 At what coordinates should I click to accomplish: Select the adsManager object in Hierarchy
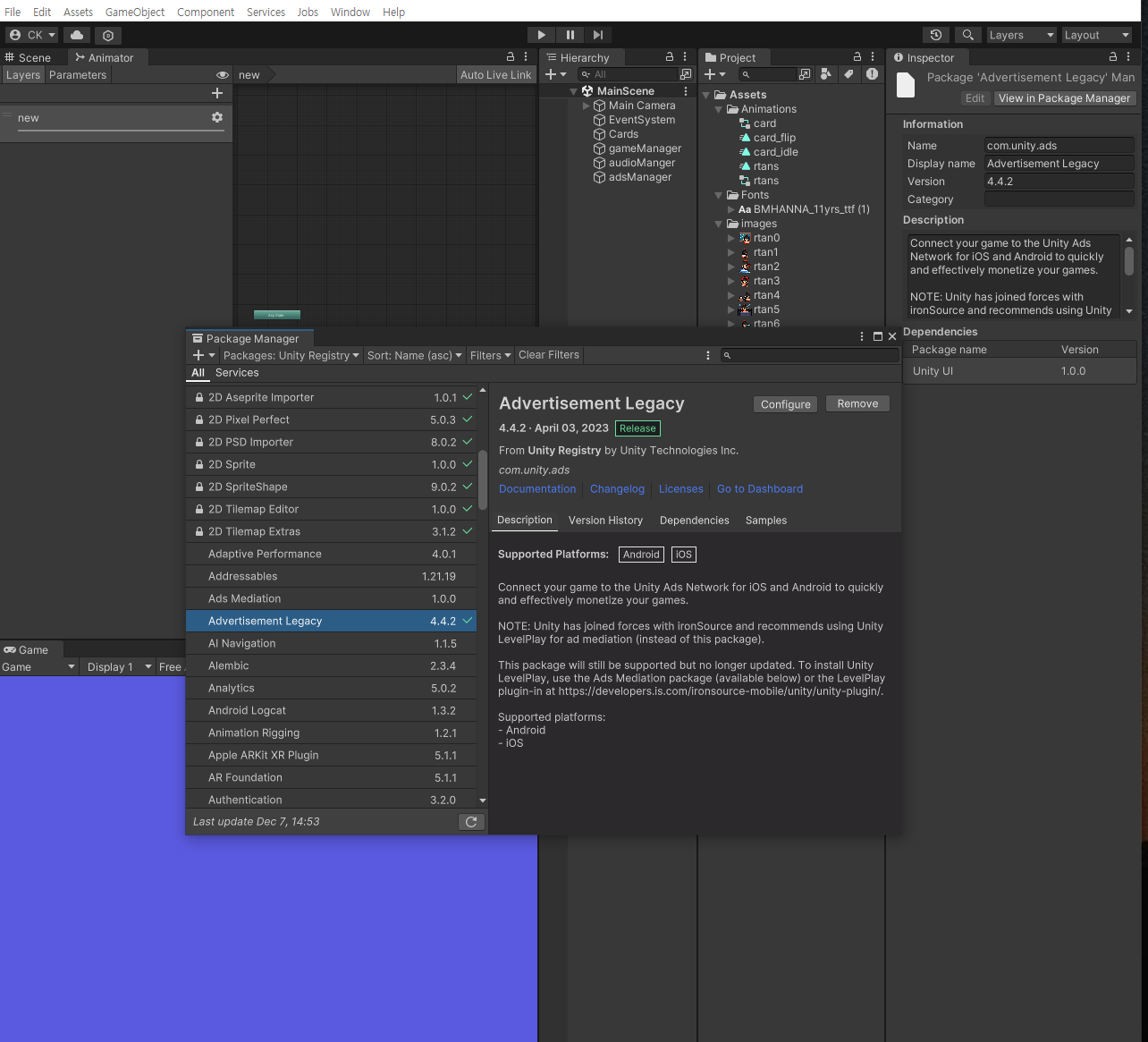coord(640,177)
